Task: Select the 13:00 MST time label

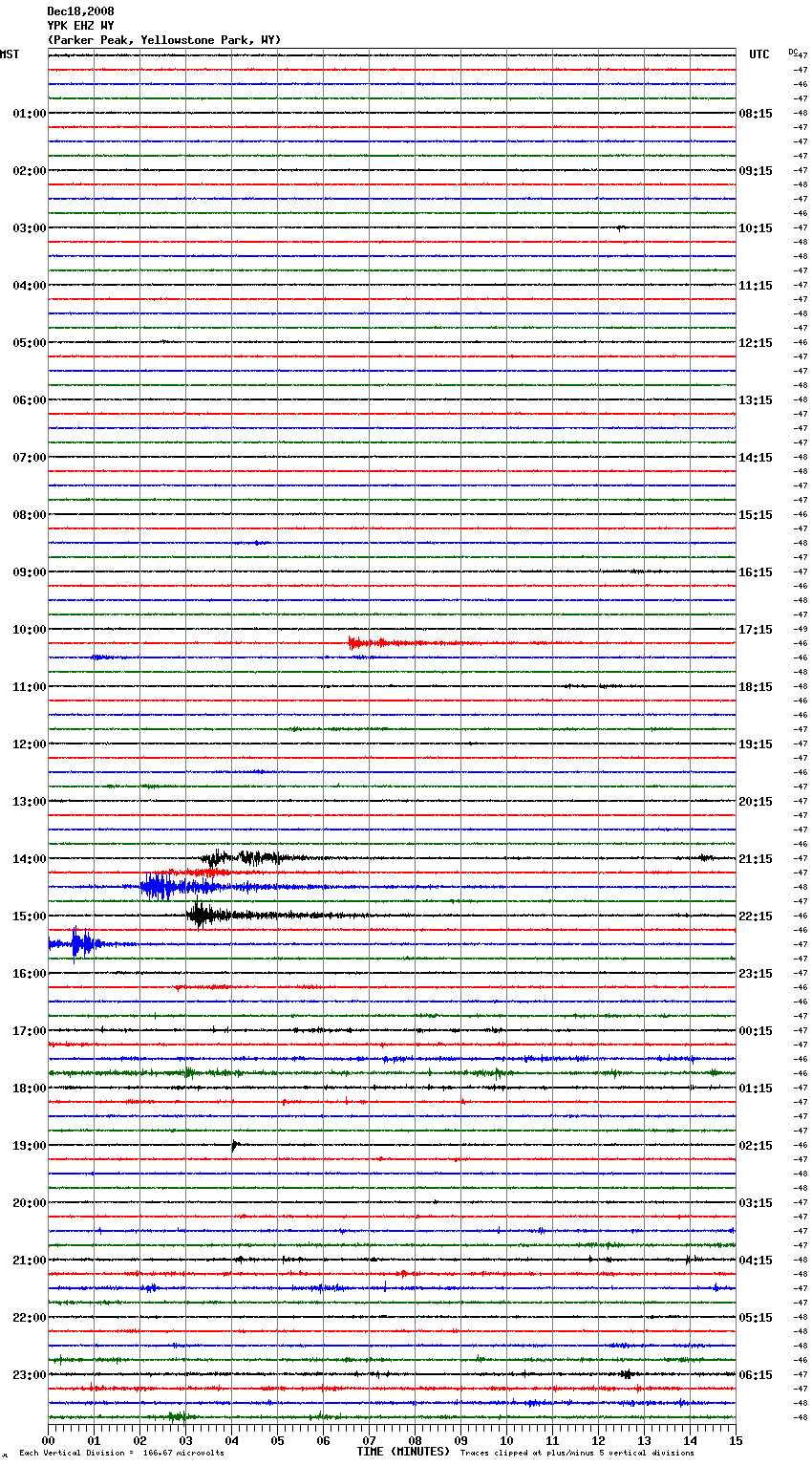Action: click(x=30, y=802)
